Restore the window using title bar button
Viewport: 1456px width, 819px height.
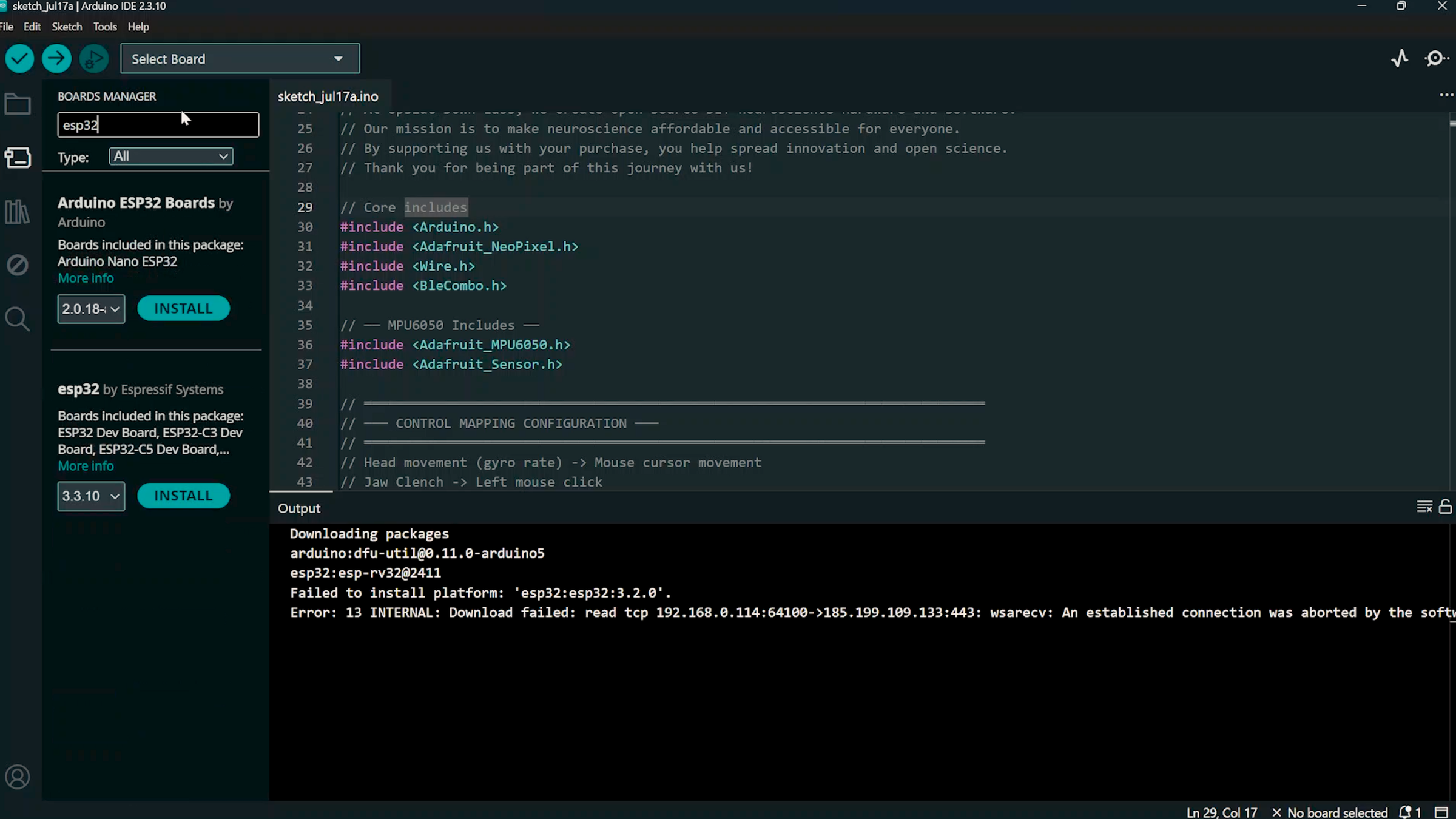click(1401, 6)
